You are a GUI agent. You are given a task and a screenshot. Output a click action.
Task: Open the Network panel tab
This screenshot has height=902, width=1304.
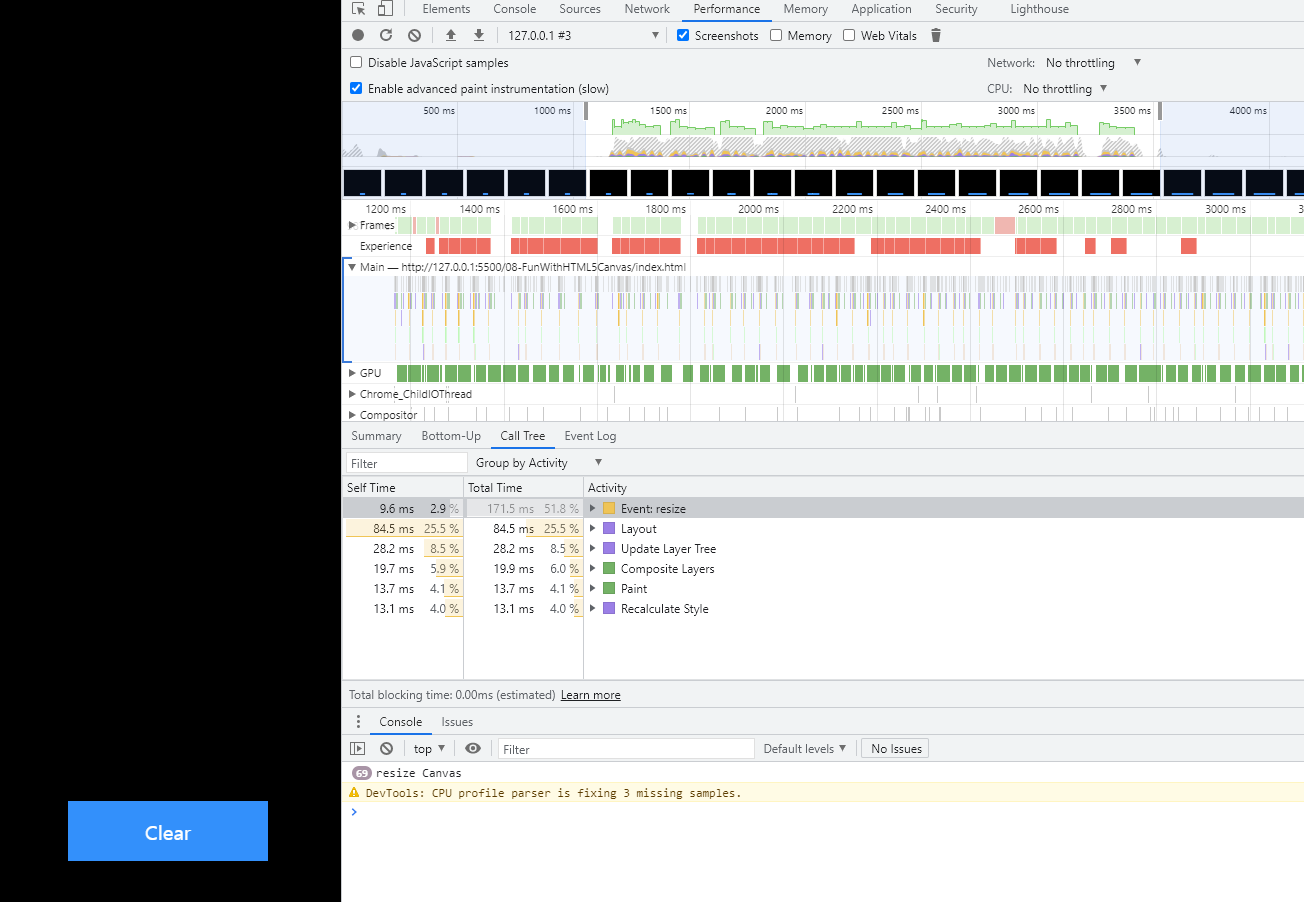pyautogui.click(x=647, y=9)
